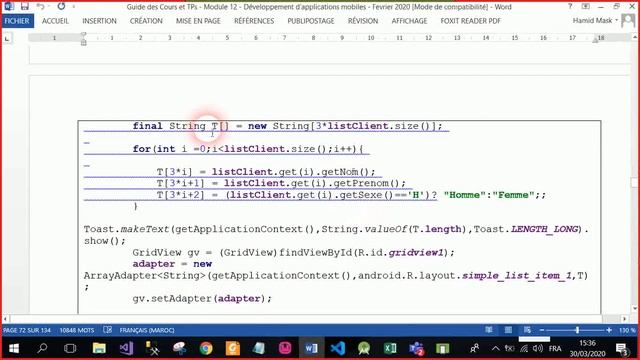Click the zoom slider handle

pos(577,330)
